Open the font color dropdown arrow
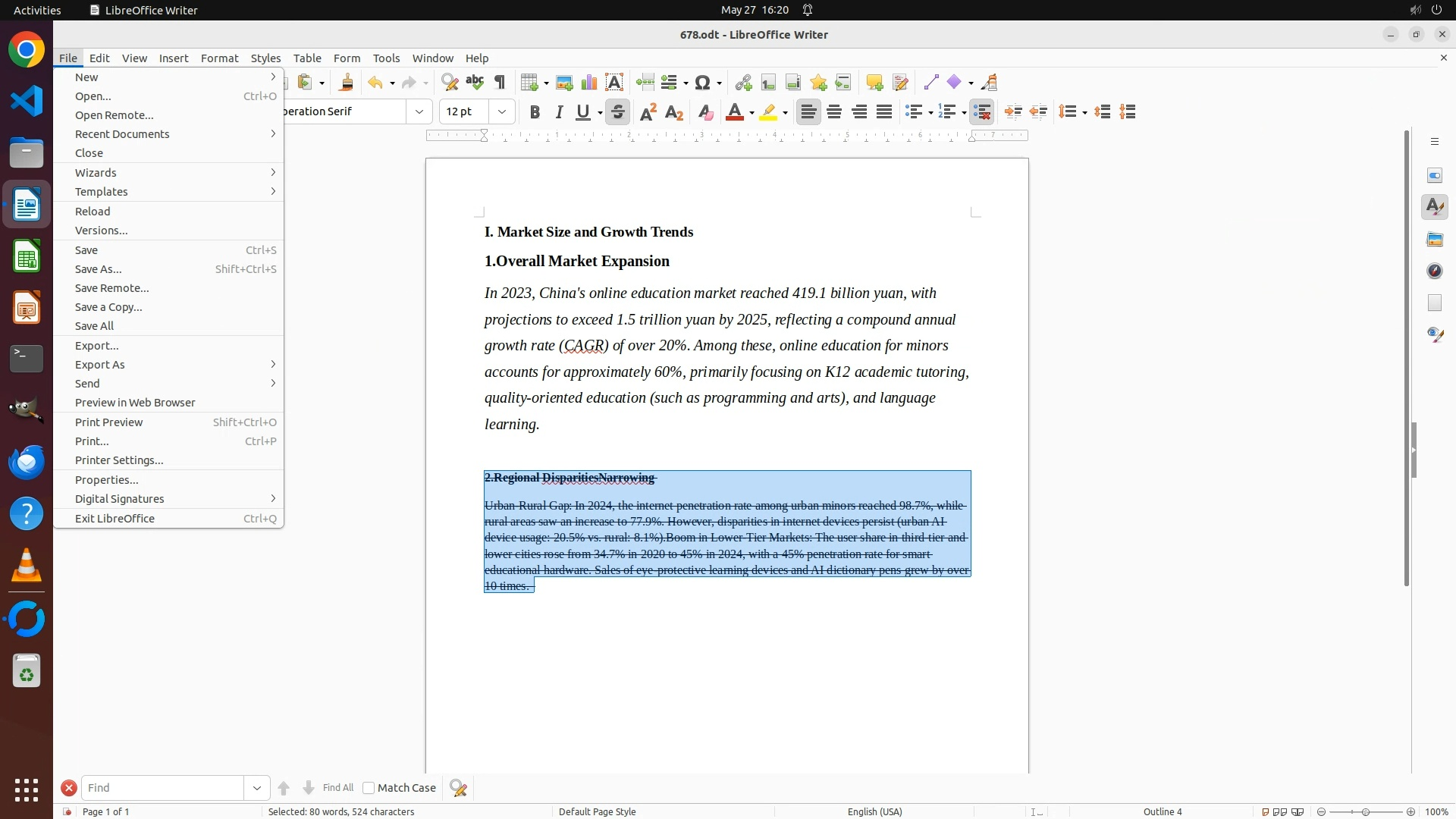 coord(752,113)
